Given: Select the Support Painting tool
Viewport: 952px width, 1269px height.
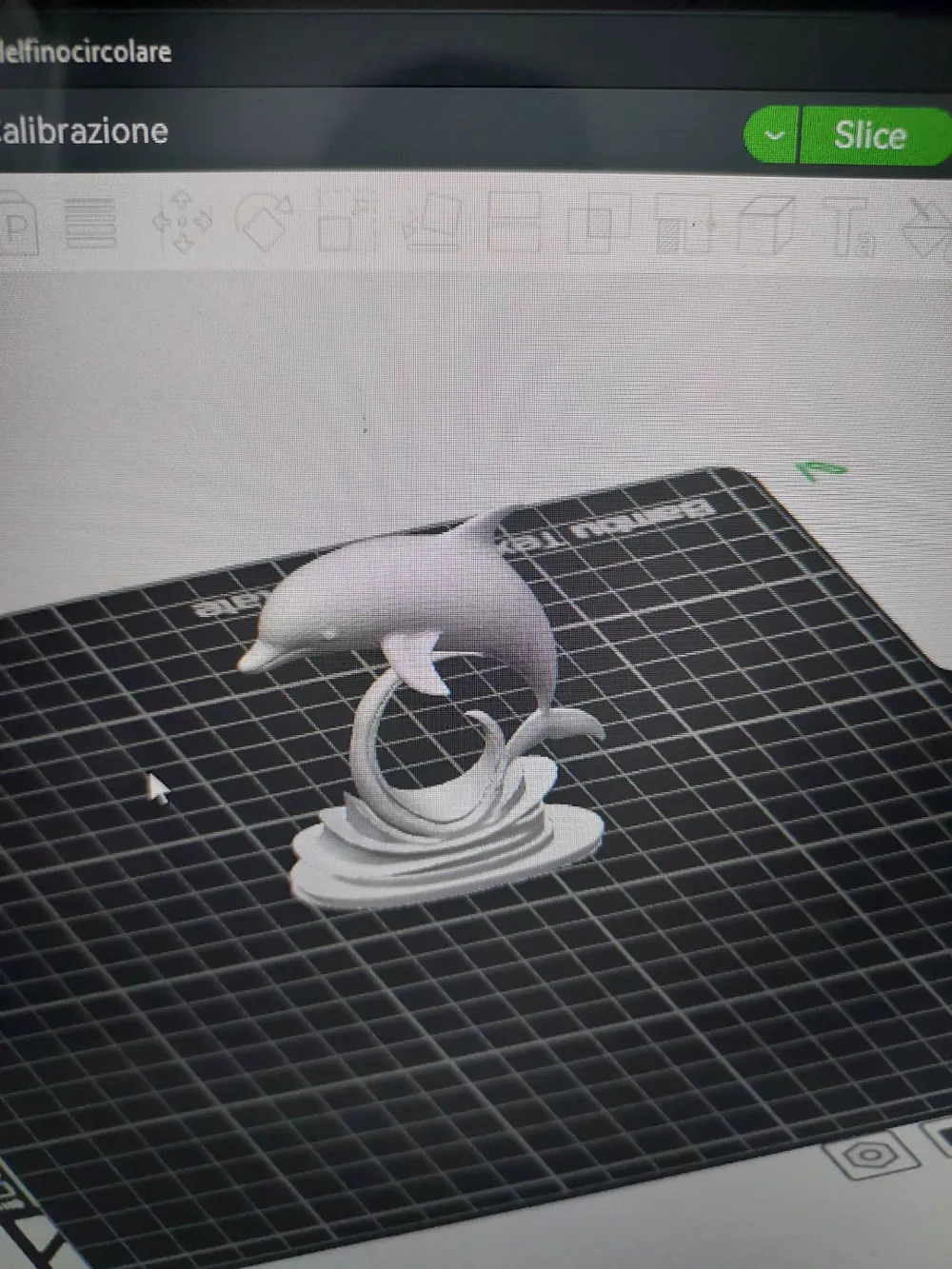Looking at the screenshot, I should pos(684,225).
